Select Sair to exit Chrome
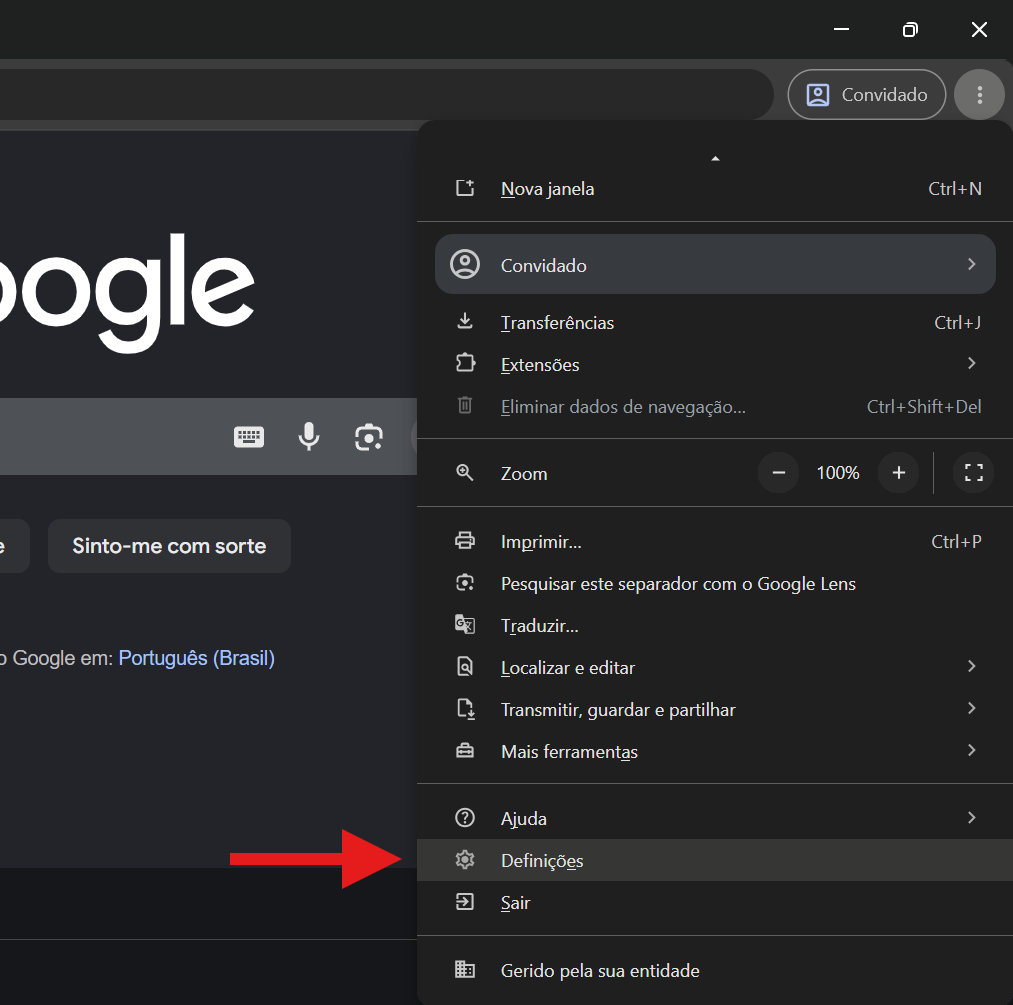Image resolution: width=1013 pixels, height=1005 pixels. [x=715, y=902]
